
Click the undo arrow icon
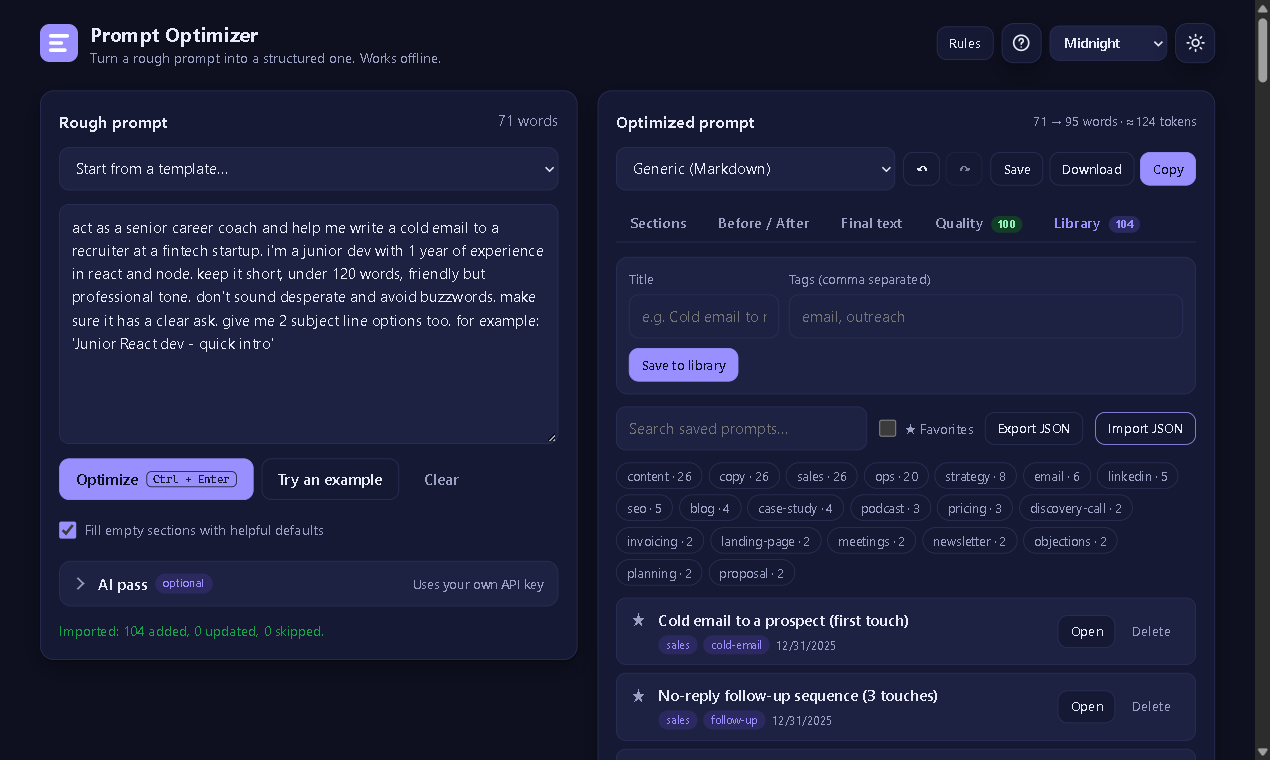tap(922, 169)
